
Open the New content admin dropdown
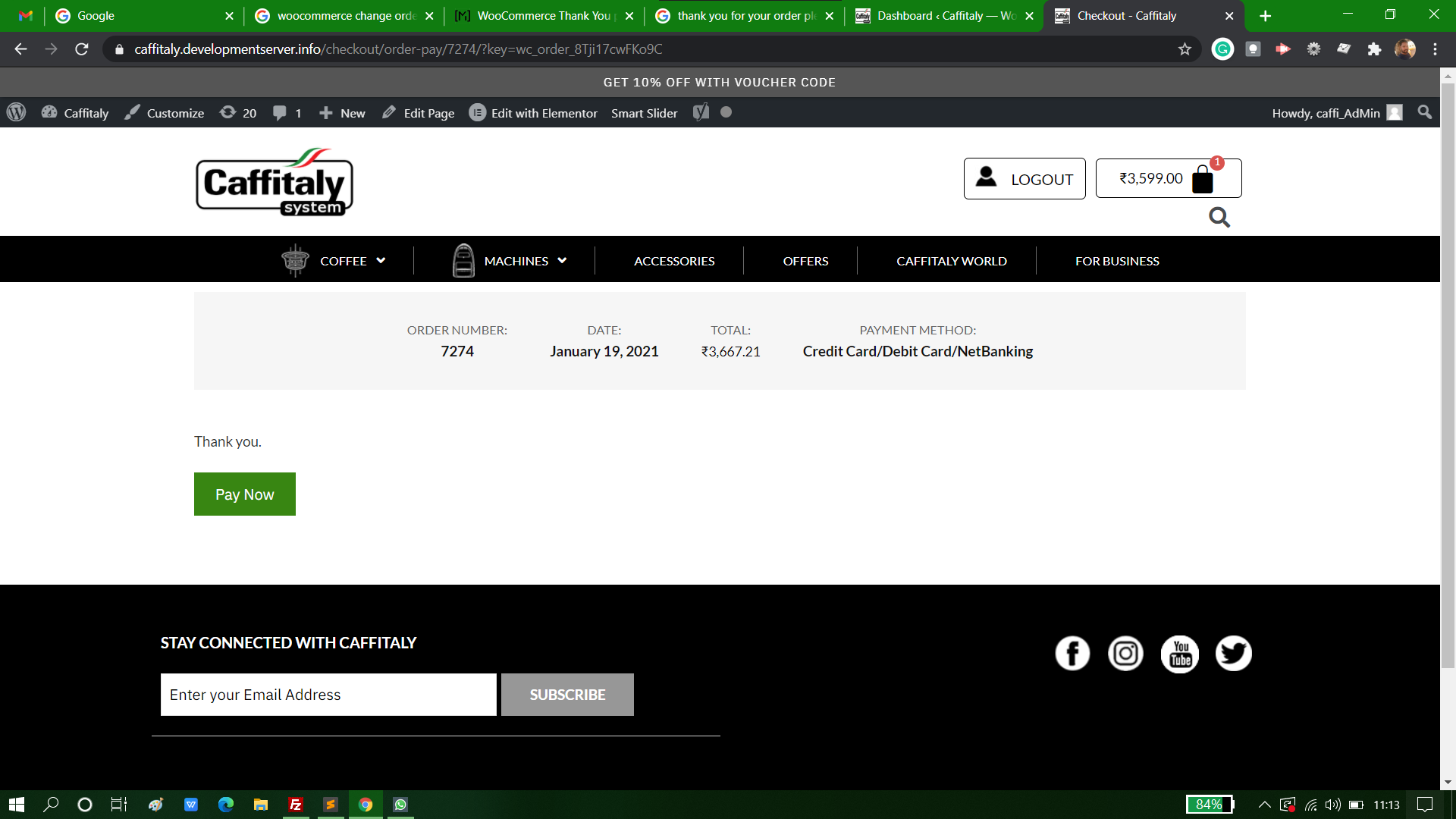click(342, 112)
